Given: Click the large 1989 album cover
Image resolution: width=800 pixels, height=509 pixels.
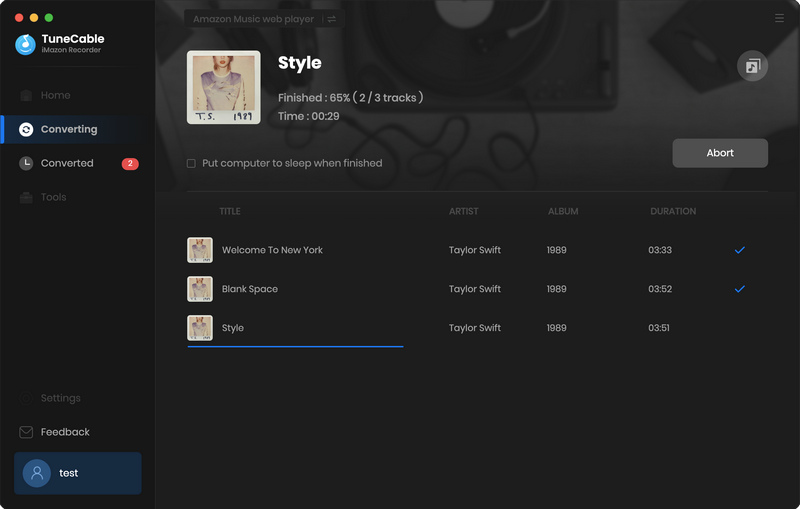Looking at the screenshot, I should pyautogui.click(x=223, y=87).
